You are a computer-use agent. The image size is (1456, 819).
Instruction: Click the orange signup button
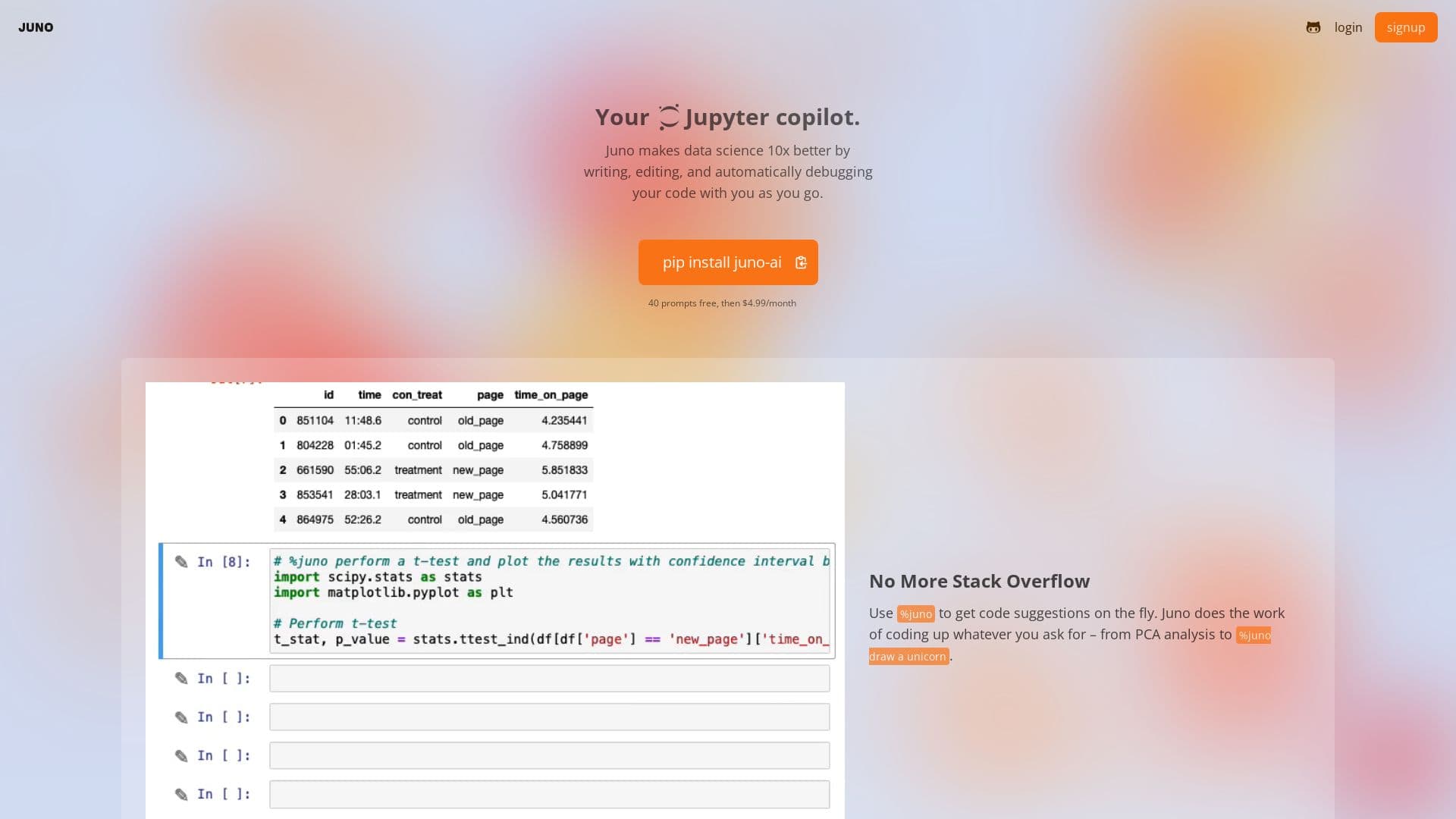pos(1406,27)
